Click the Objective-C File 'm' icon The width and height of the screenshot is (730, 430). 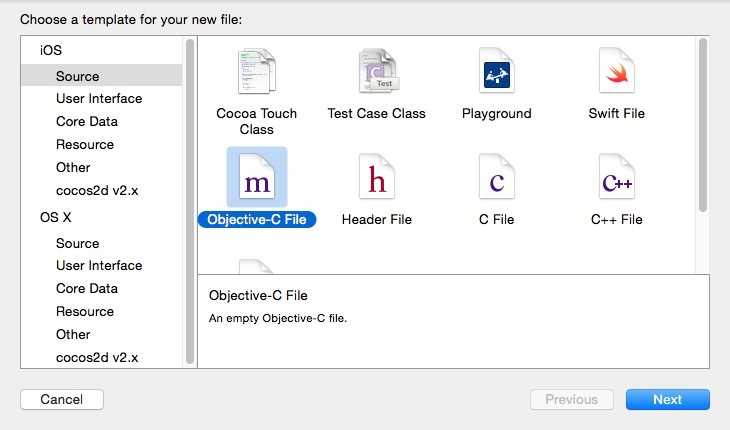point(257,177)
